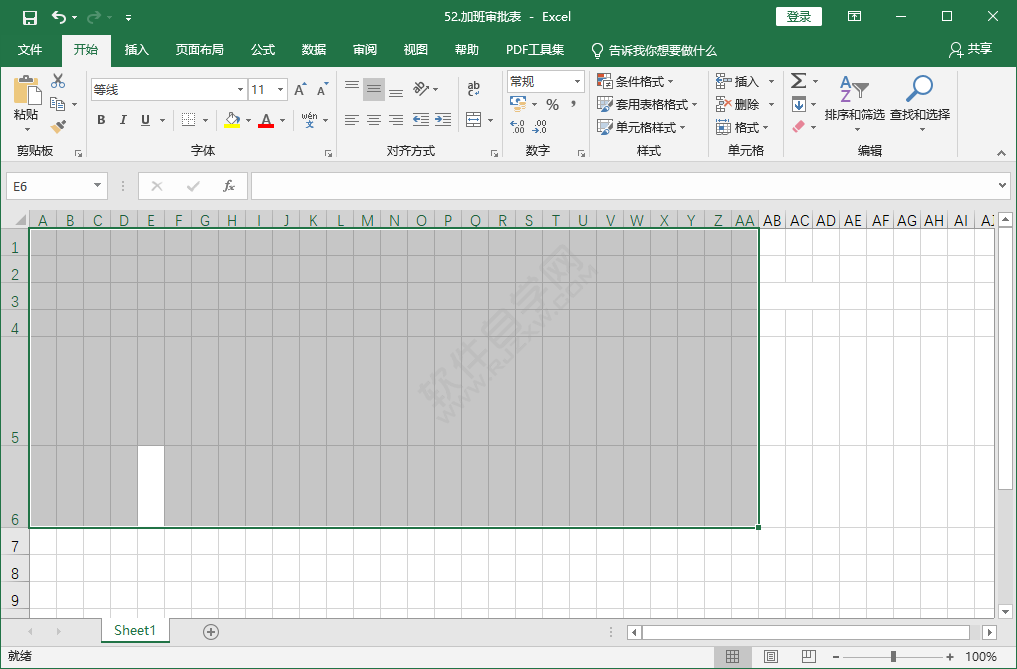Image resolution: width=1017 pixels, height=669 pixels.
Task: Toggle Bold formatting
Action: tap(101, 120)
